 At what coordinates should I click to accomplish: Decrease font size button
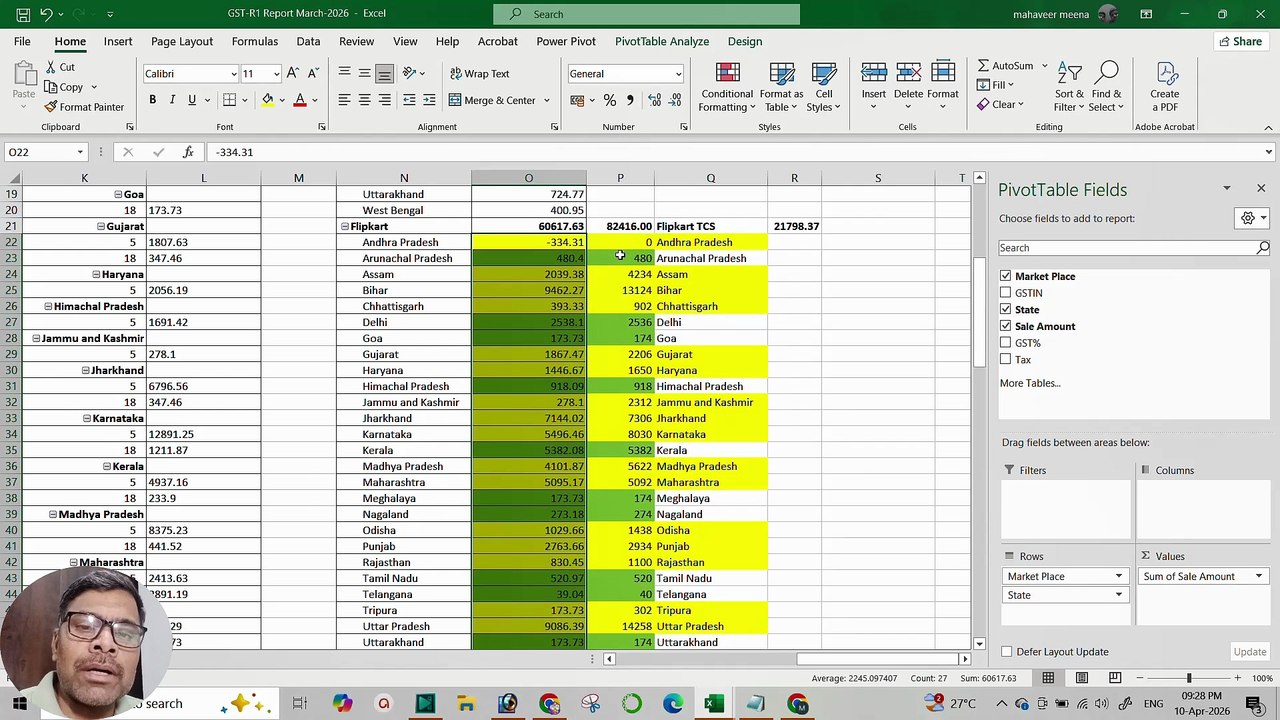point(313,73)
